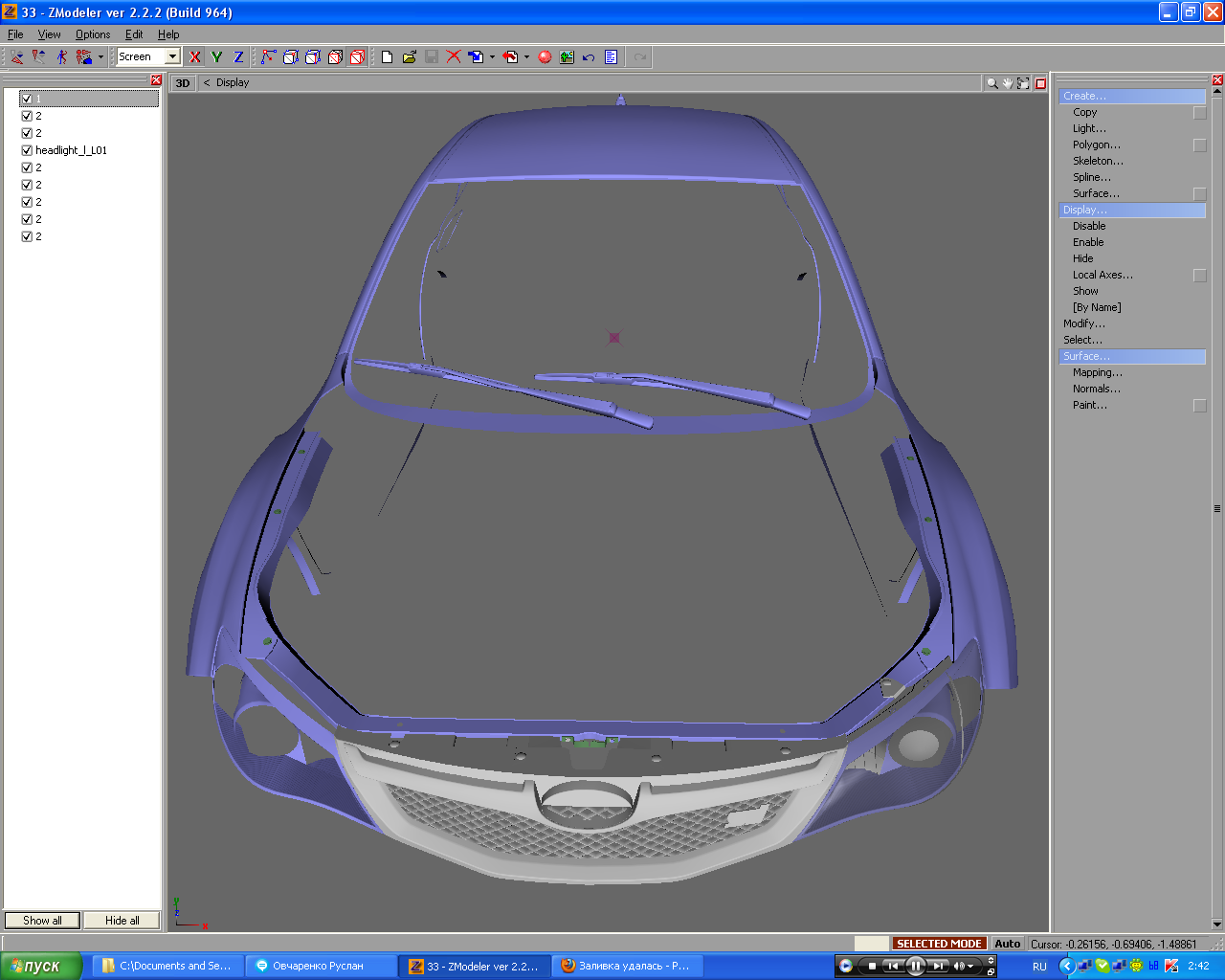This screenshot has width=1225, height=980.
Task: Pause playback in the taskbar media player
Action: pyautogui.click(x=915, y=966)
